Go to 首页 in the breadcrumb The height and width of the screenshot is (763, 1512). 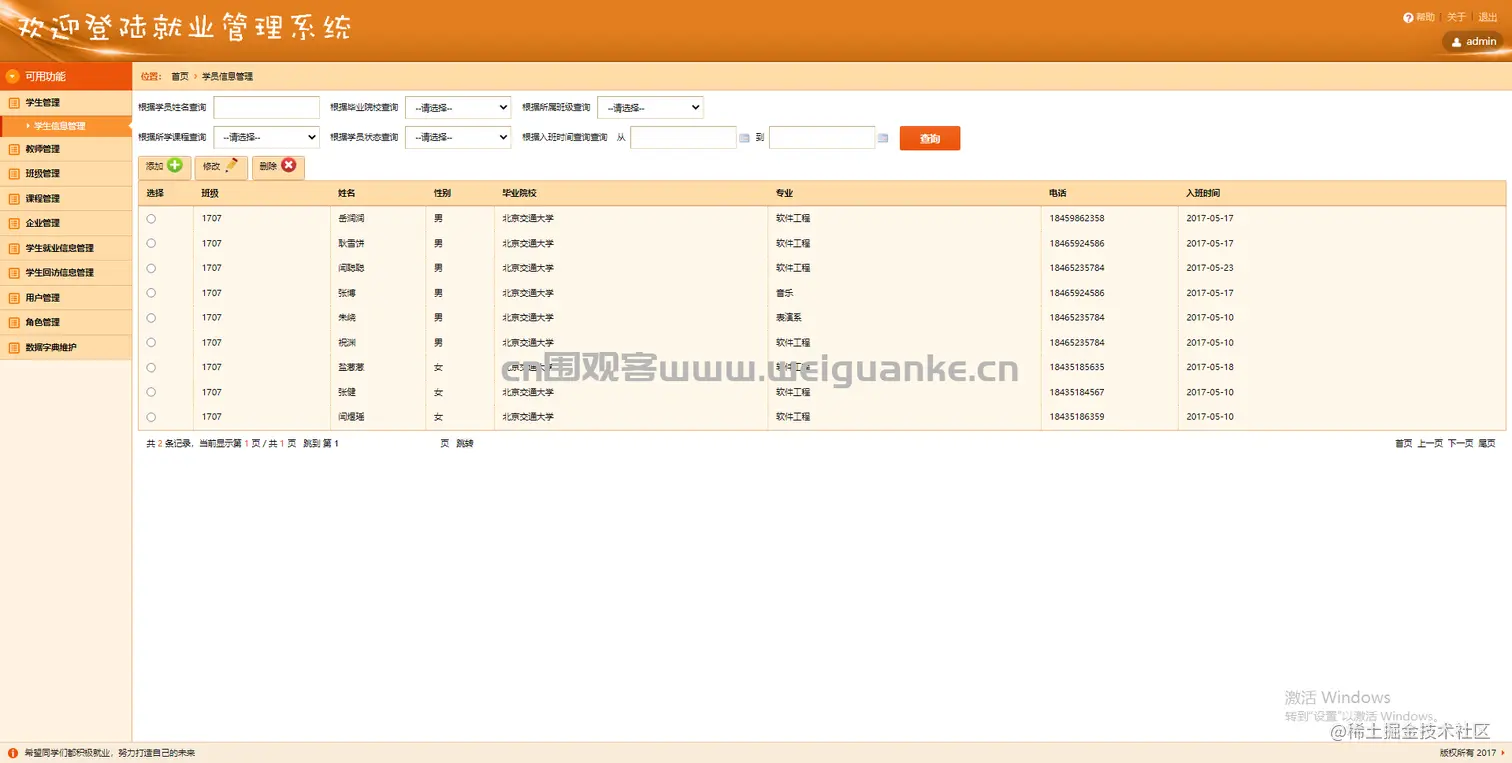click(x=179, y=76)
